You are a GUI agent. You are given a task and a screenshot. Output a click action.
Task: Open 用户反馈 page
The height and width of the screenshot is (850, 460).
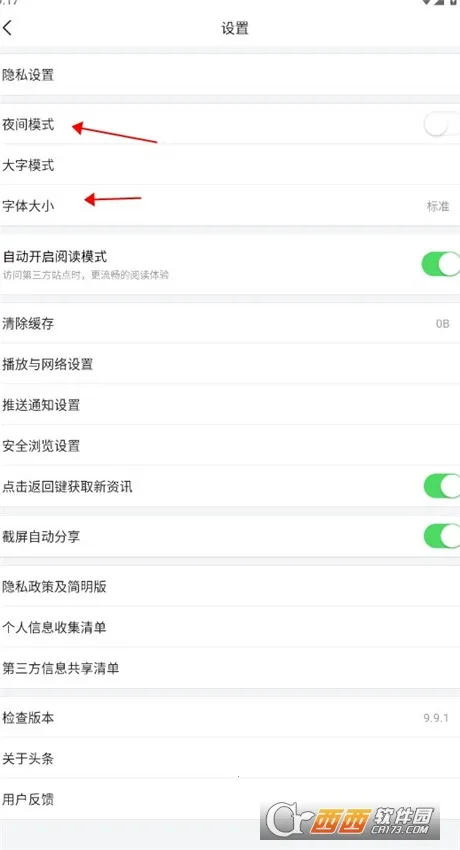tap(230, 799)
